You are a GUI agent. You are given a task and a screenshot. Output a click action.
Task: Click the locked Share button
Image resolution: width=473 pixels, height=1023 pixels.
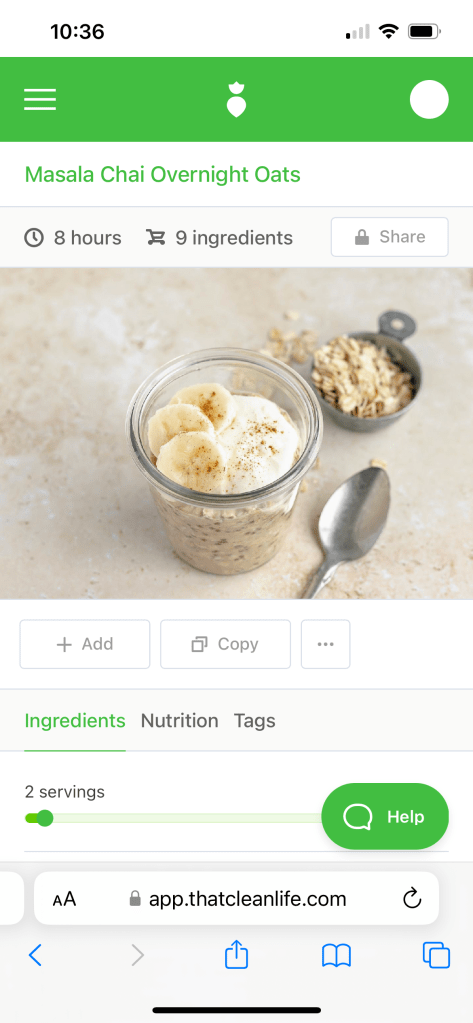pos(389,237)
